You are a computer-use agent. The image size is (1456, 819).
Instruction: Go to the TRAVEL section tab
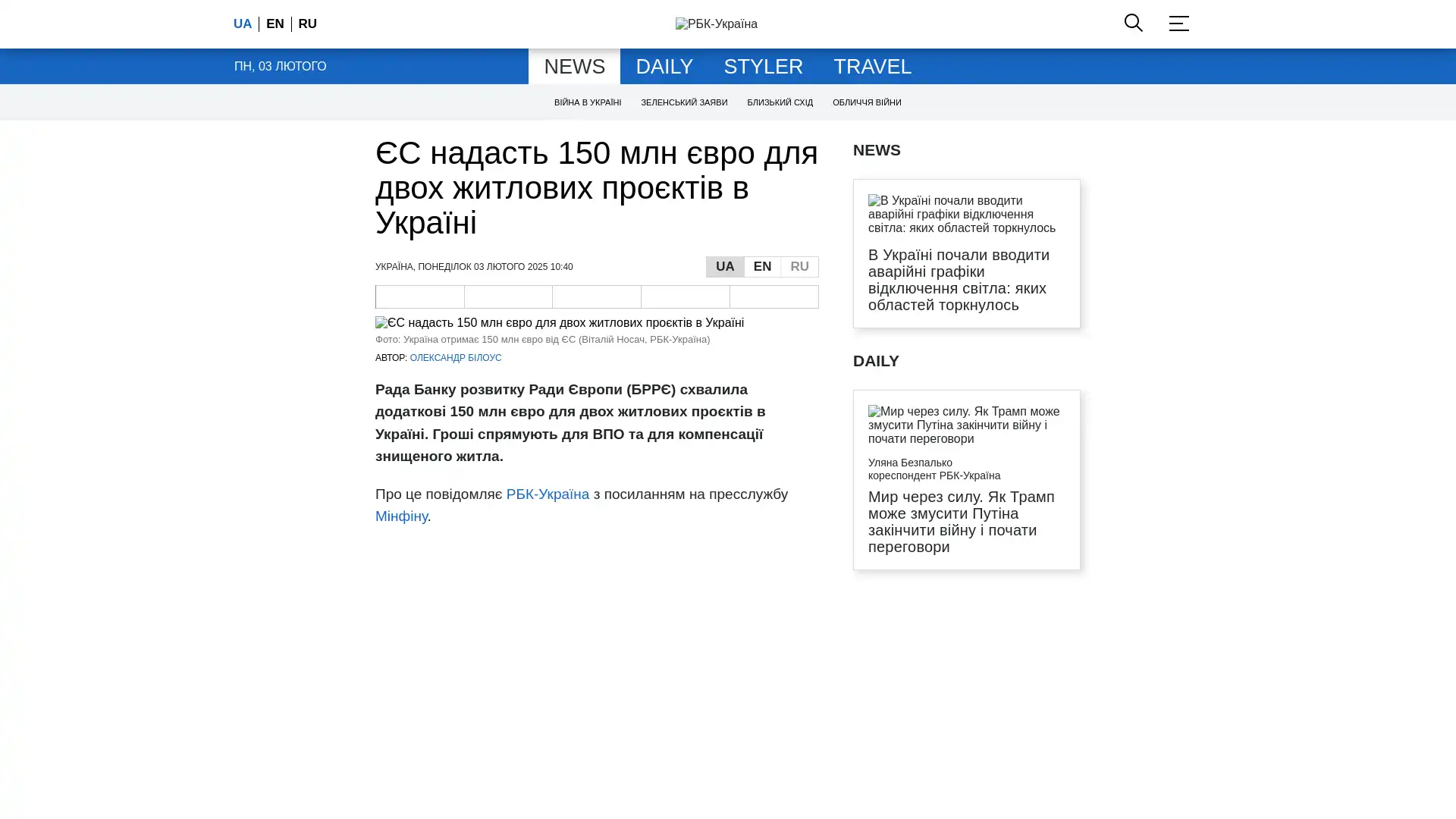click(872, 67)
